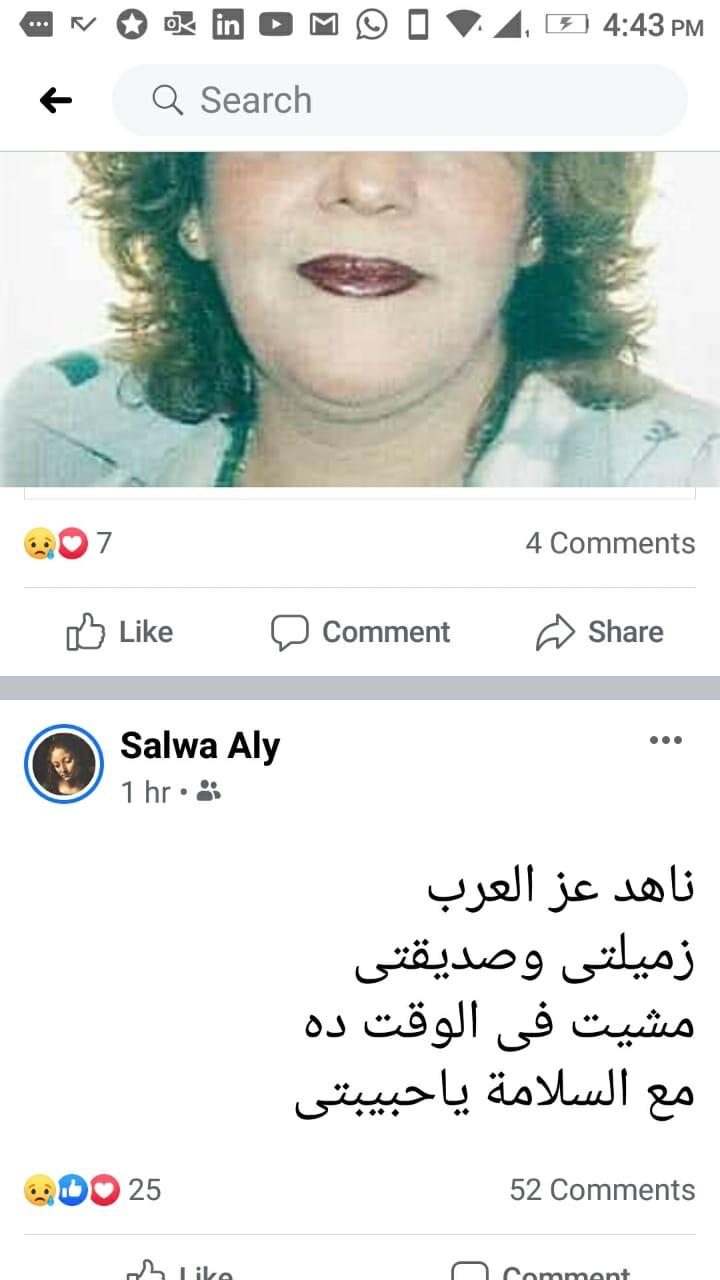The width and height of the screenshot is (720, 1280).
Task: Tap the friends audience icon beside 1 hr
Action: (x=209, y=792)
